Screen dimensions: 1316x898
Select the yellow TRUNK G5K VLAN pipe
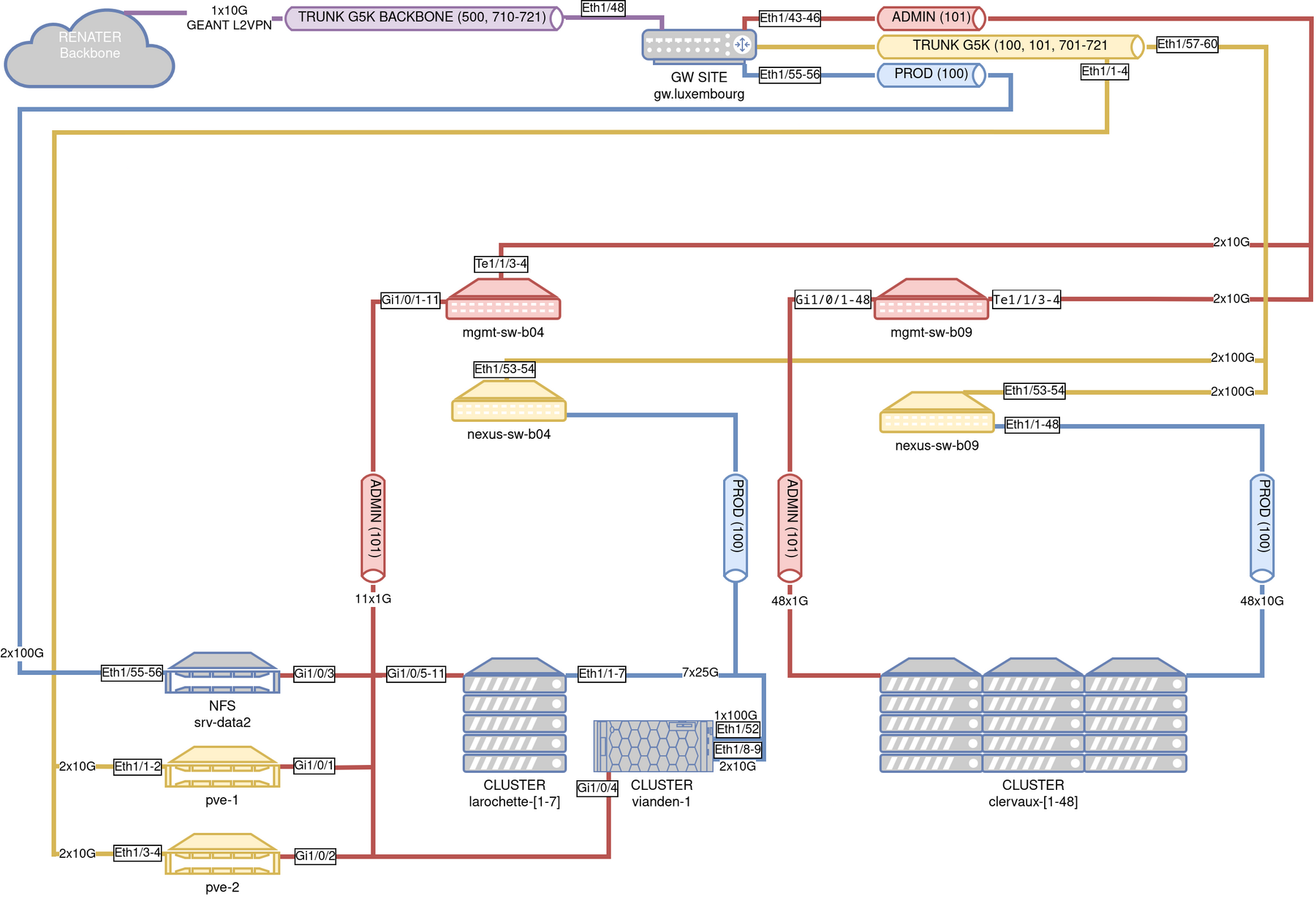[x=1009, y=46]
